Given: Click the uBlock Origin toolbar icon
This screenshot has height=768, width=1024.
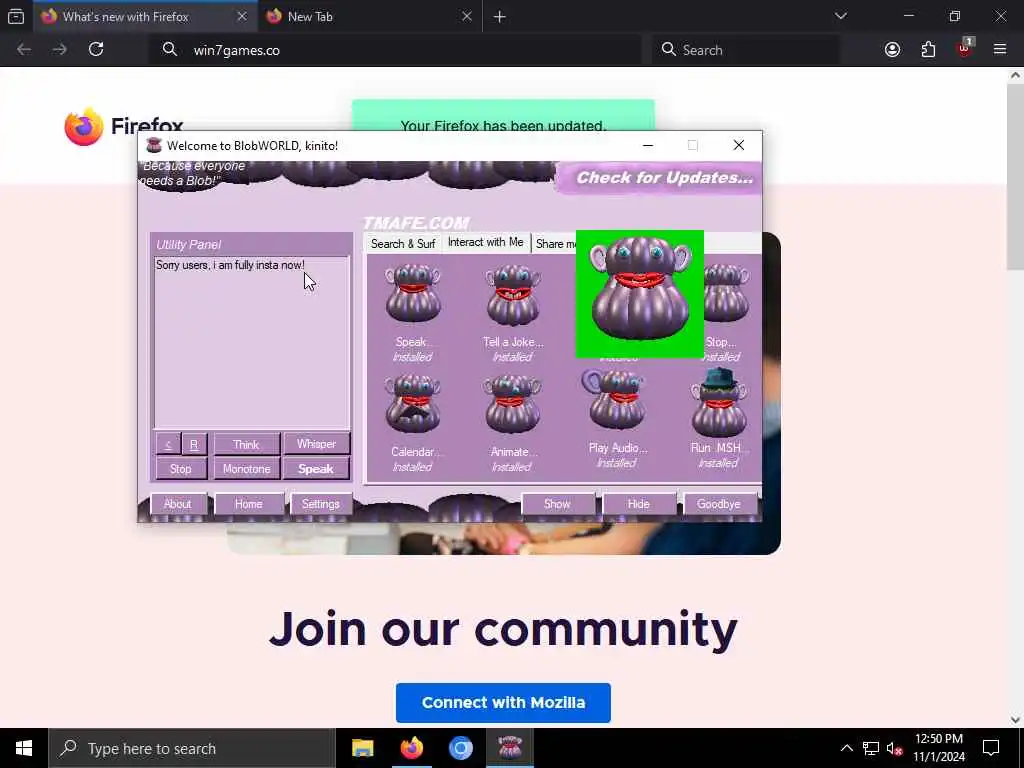Looking at the screenshot, I should click(x=964, y=50).
